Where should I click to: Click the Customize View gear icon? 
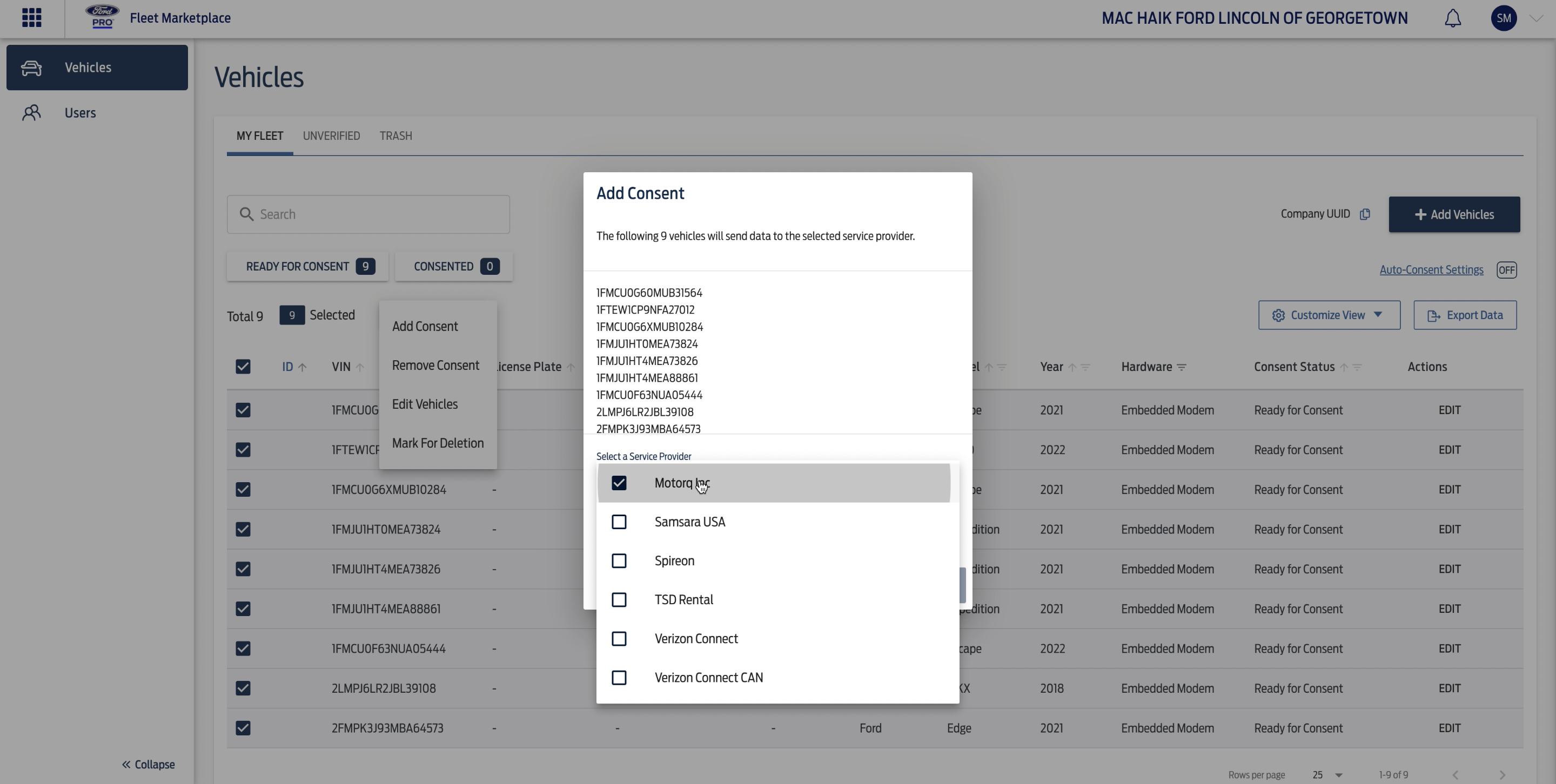coord(1278,316)
